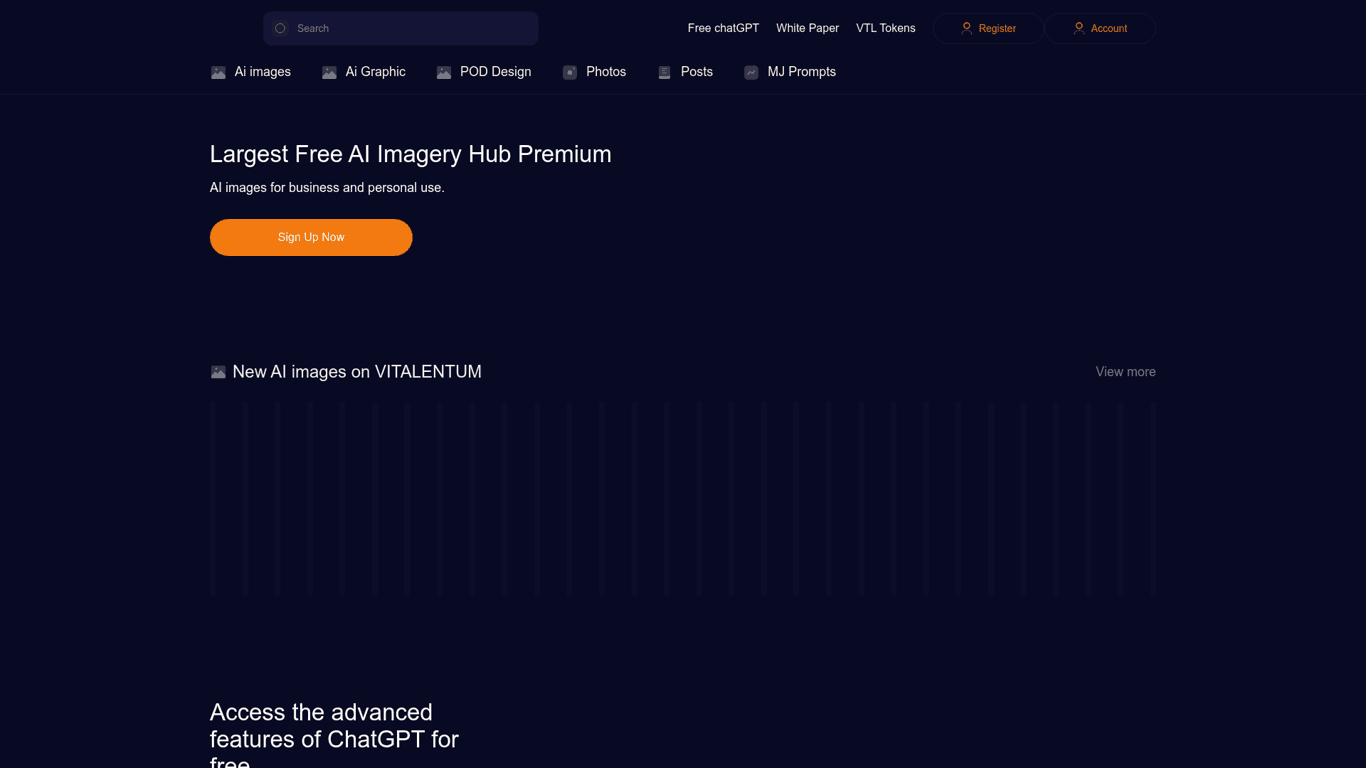Go to the MJ Prompts section
Viewport: 1366px width, 768px height.
click(801, 72)
